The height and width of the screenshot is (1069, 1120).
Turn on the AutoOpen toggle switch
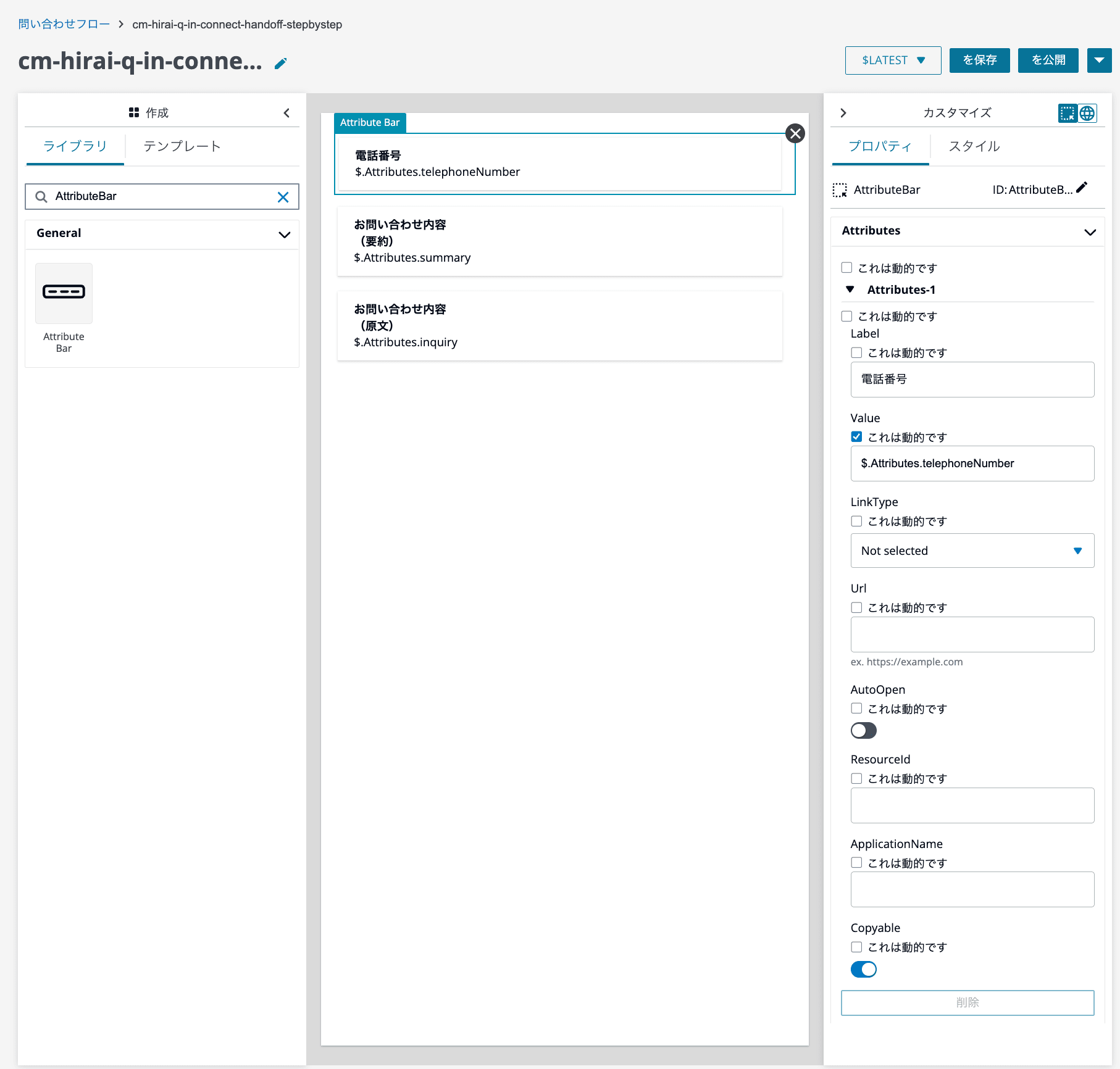[864, 731]
